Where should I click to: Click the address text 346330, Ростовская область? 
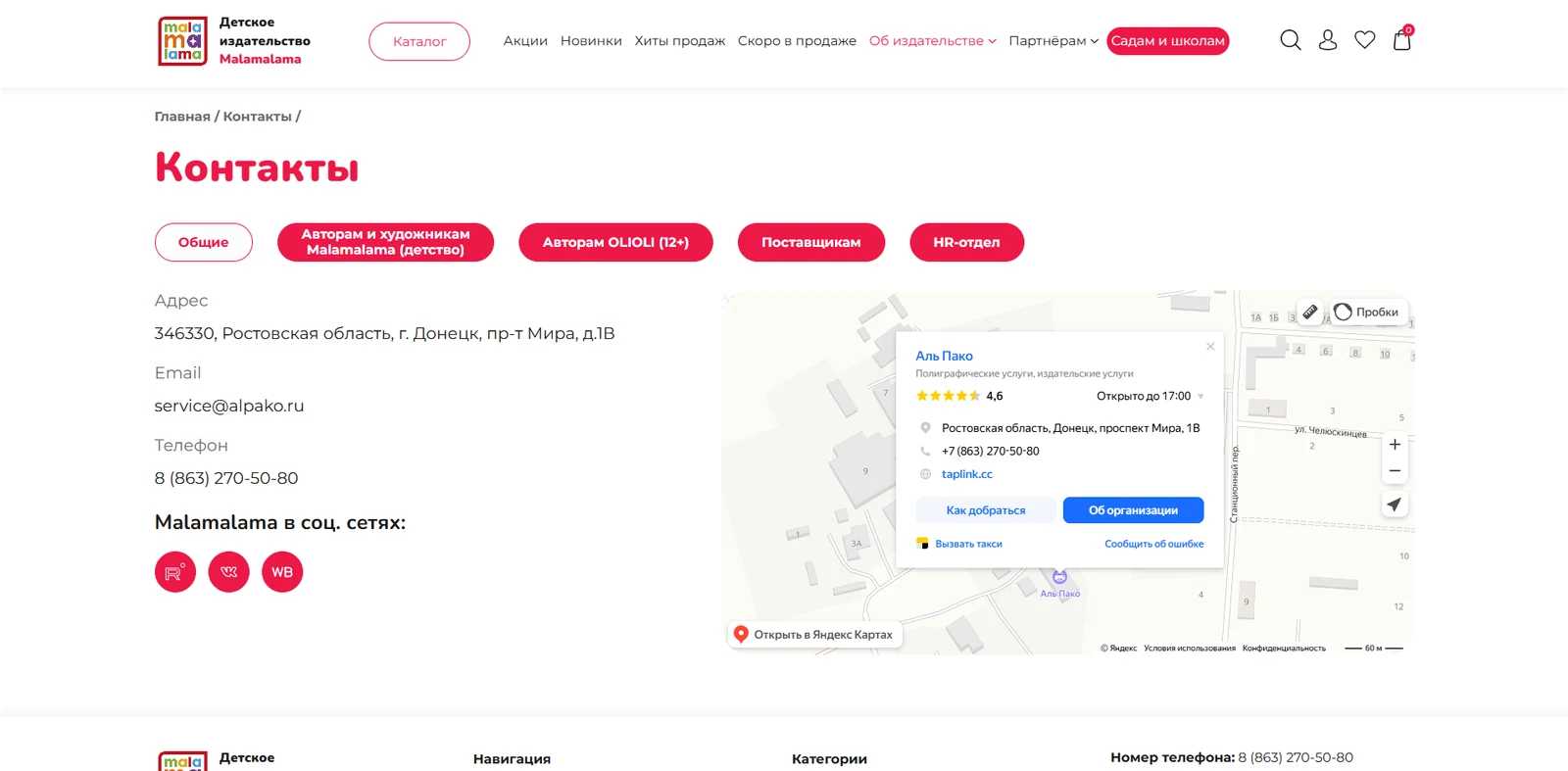coord(384,333)
